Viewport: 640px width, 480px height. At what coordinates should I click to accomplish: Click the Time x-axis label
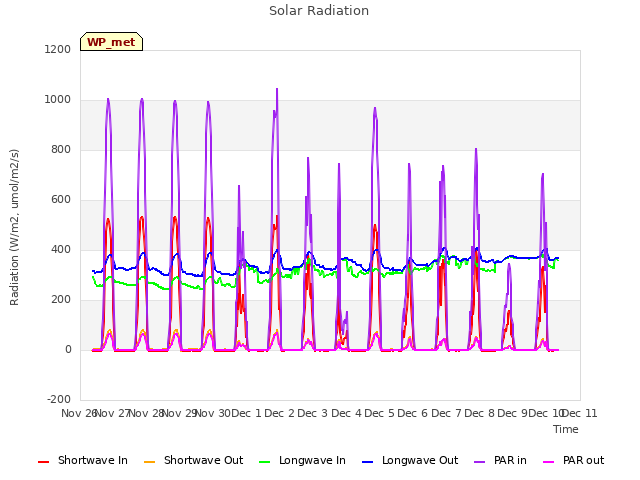[566, 429]
